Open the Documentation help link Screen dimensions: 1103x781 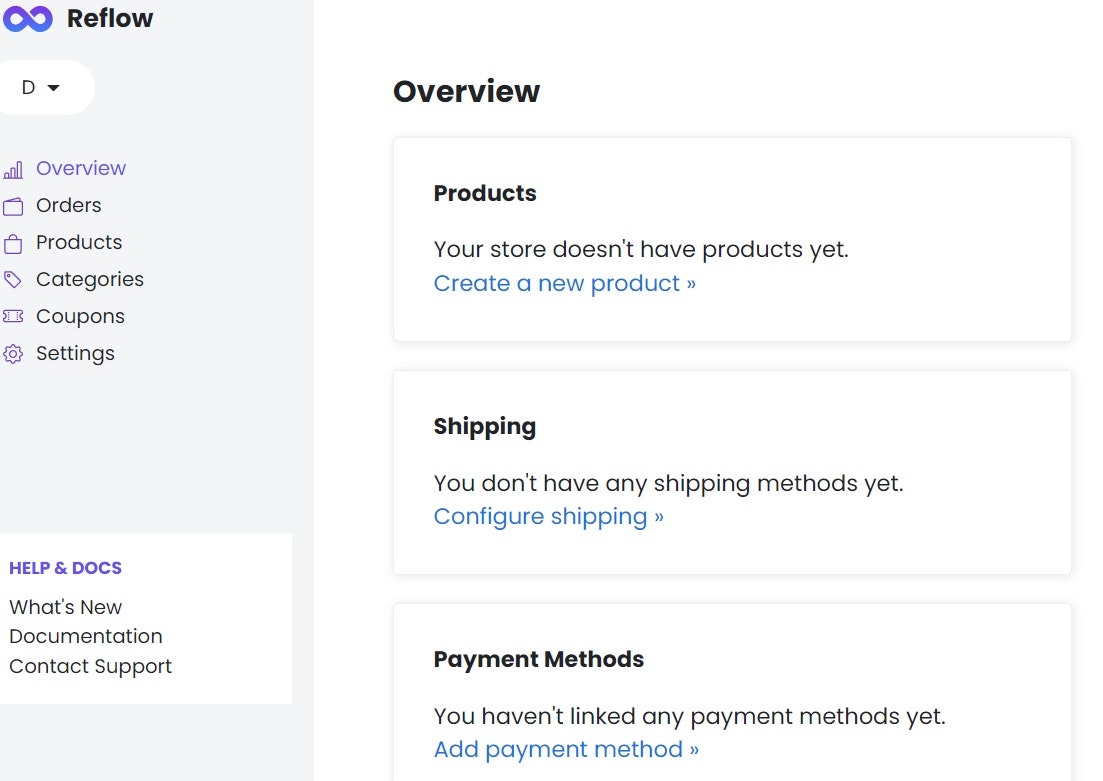pos(86,636)
